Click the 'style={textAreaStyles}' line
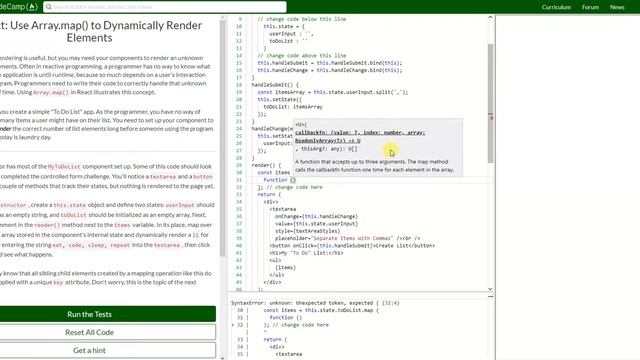Screen dimensions: 640x360 [x=307, y=231]
